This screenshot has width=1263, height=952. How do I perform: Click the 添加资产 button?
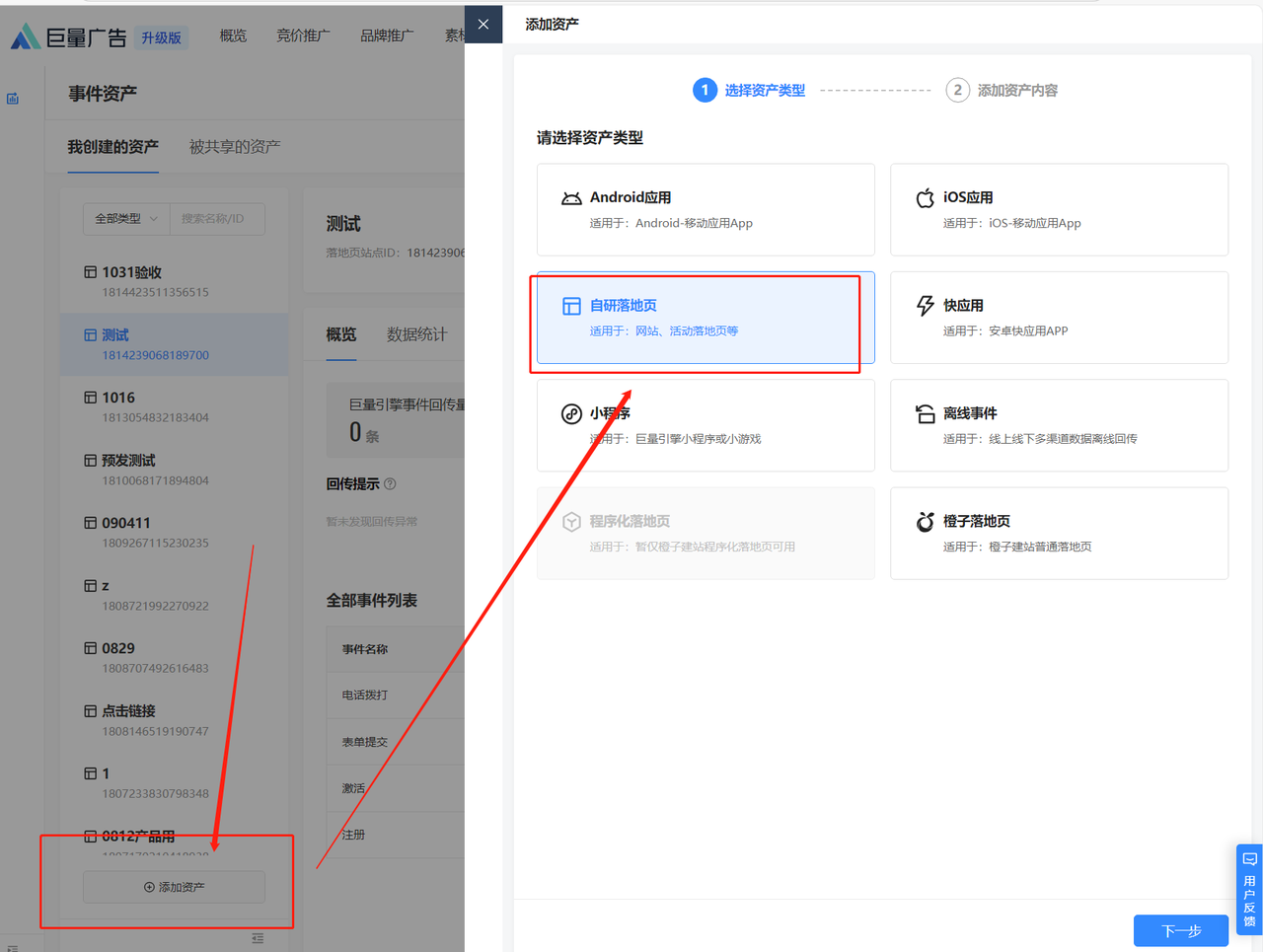coord(175,887)
